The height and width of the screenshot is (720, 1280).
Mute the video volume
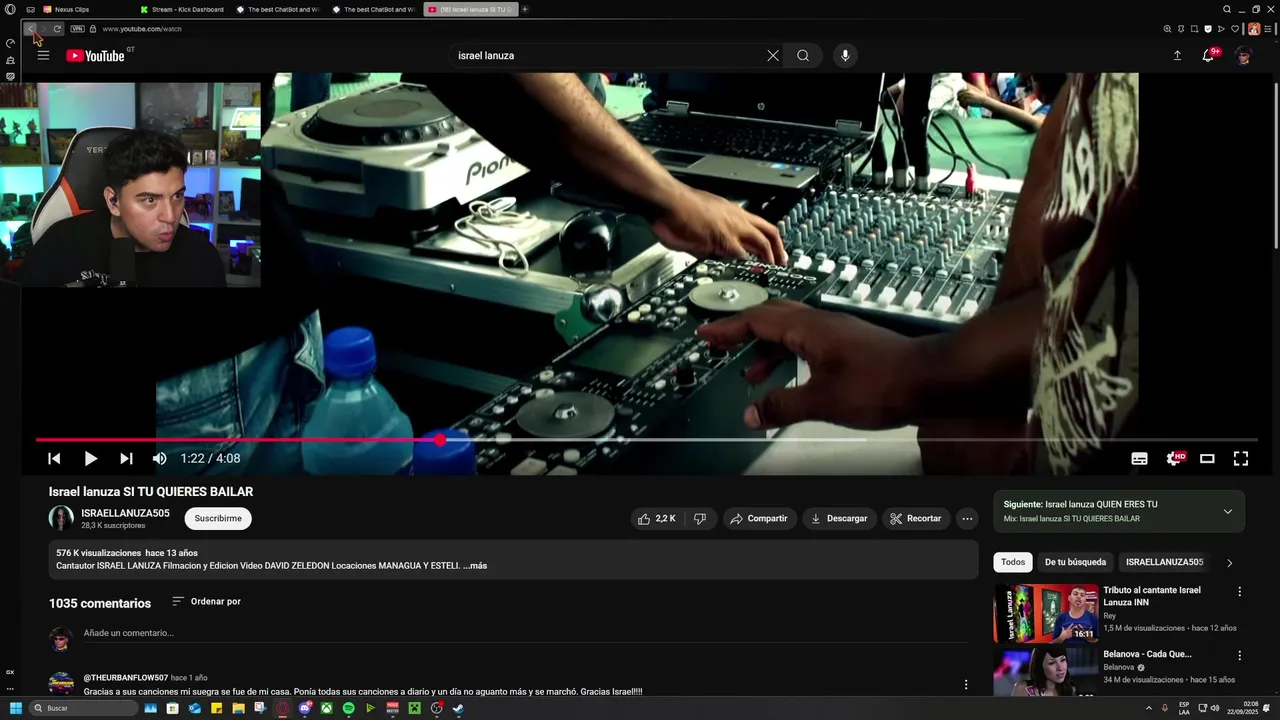click(x=160, y=458)
